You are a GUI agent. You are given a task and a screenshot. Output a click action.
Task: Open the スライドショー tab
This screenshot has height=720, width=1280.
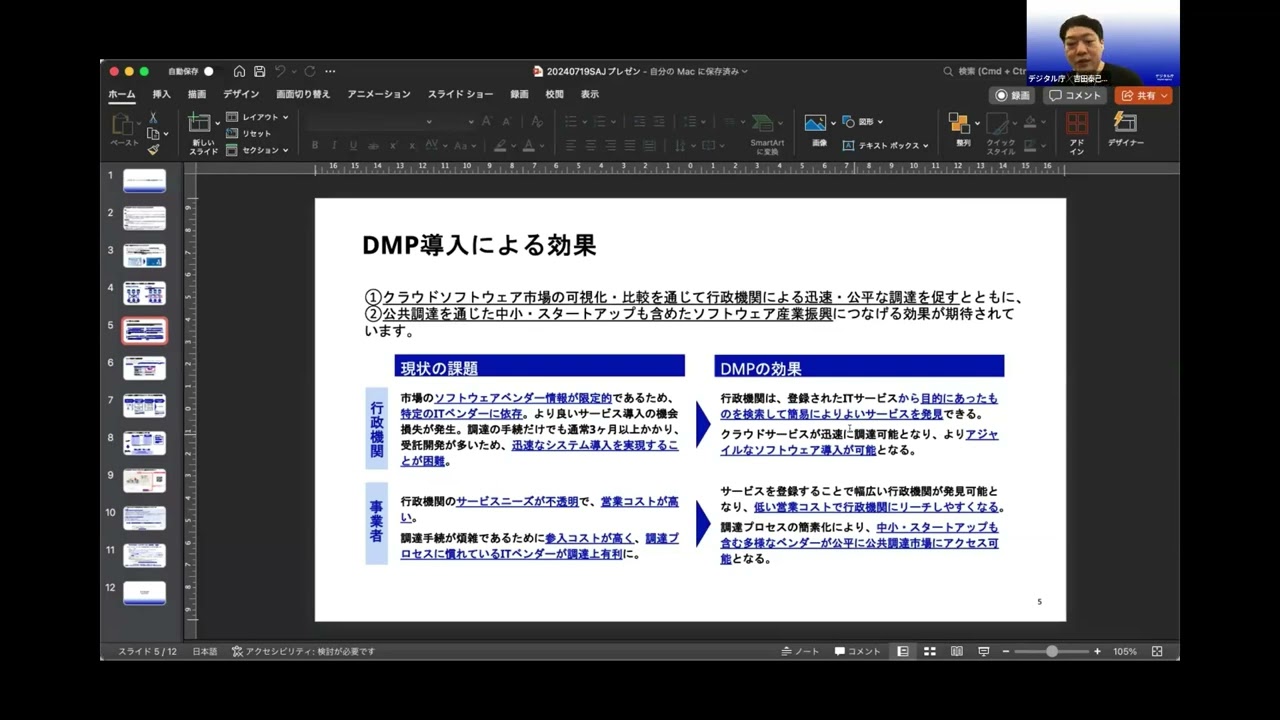coord(460,94)
